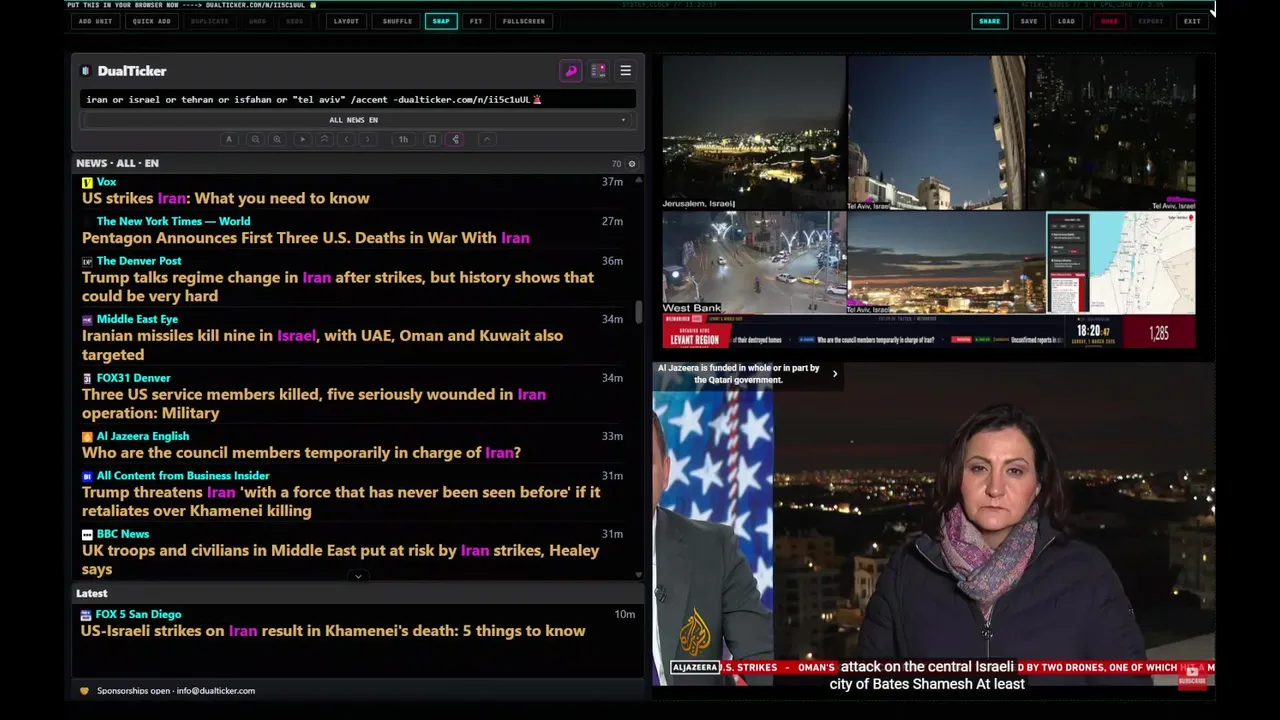Collapse the toolbar with the up caret
1280x720 pixels.
(x=487, y=140)
